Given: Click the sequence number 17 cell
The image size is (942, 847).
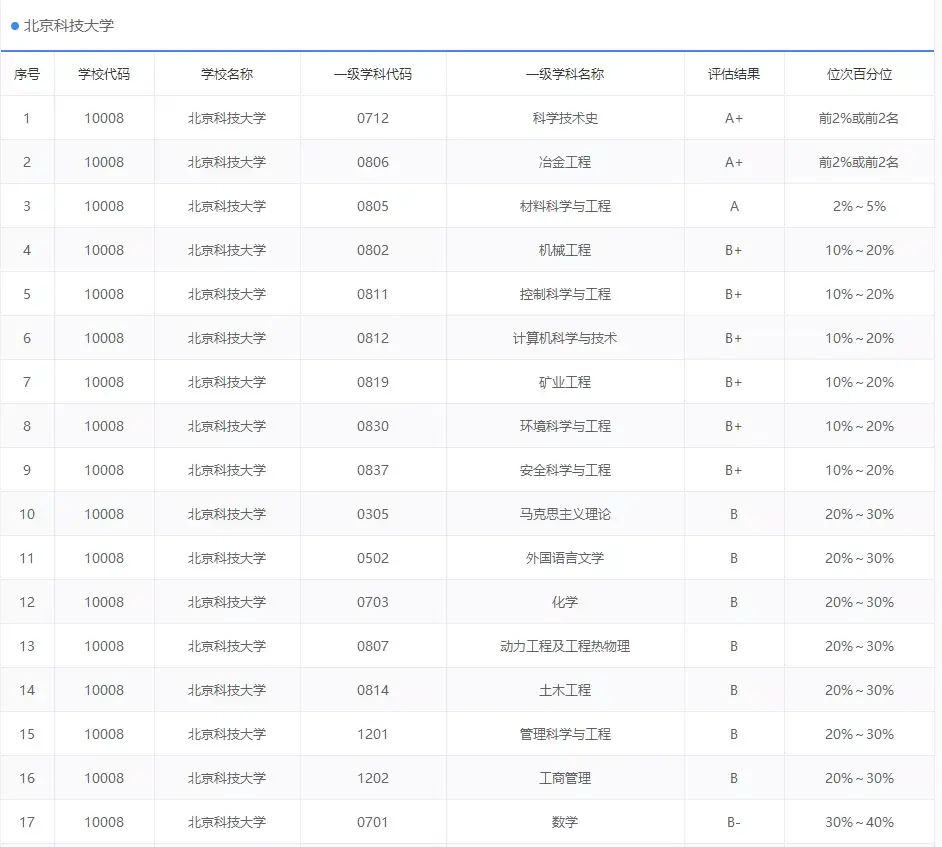Looking at the screenshot, I should (27, 822).
